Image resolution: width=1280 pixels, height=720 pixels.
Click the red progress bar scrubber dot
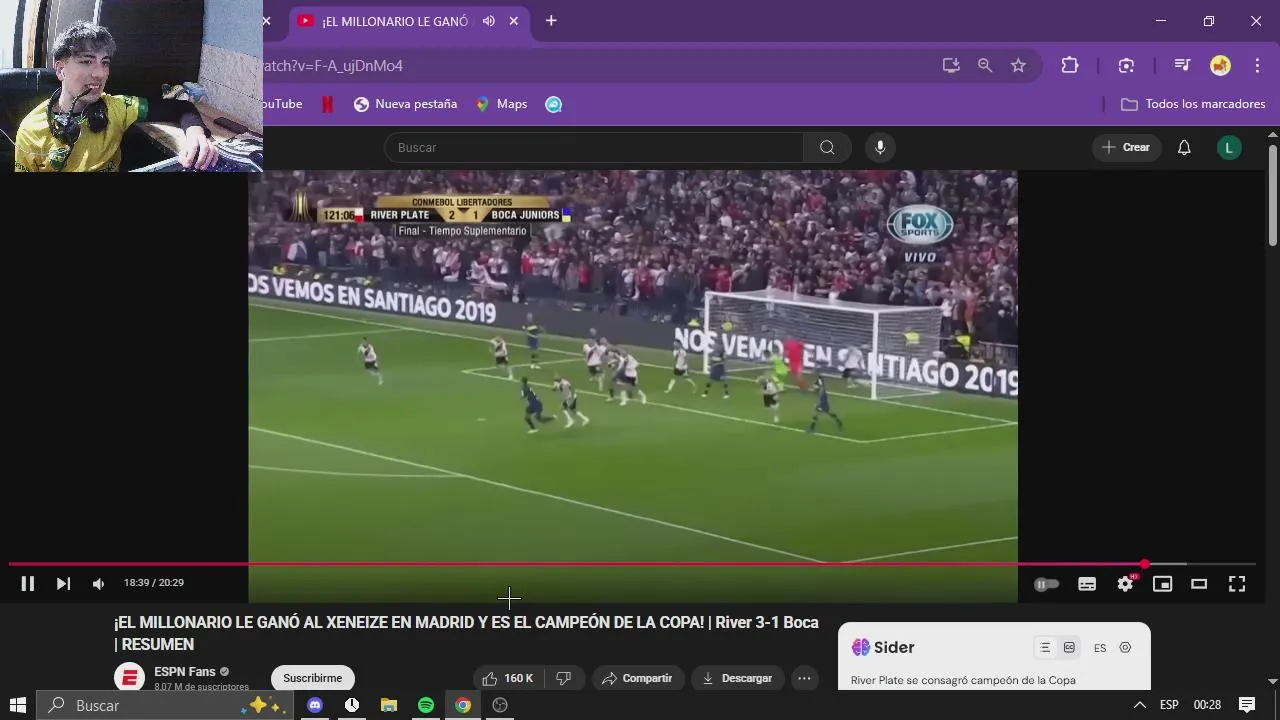point(1145,564)
